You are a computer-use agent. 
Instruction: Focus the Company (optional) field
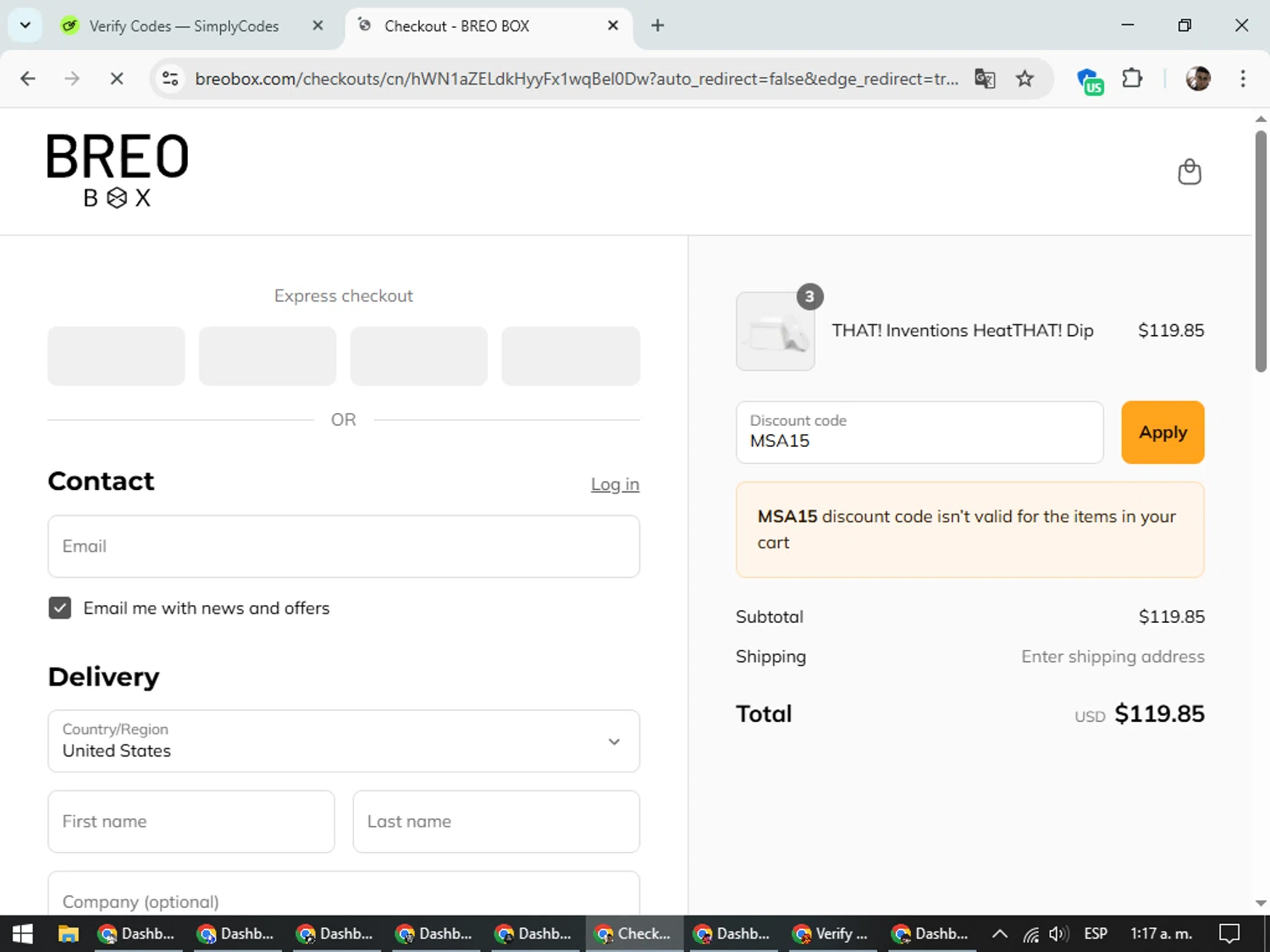tap(344, 894)
